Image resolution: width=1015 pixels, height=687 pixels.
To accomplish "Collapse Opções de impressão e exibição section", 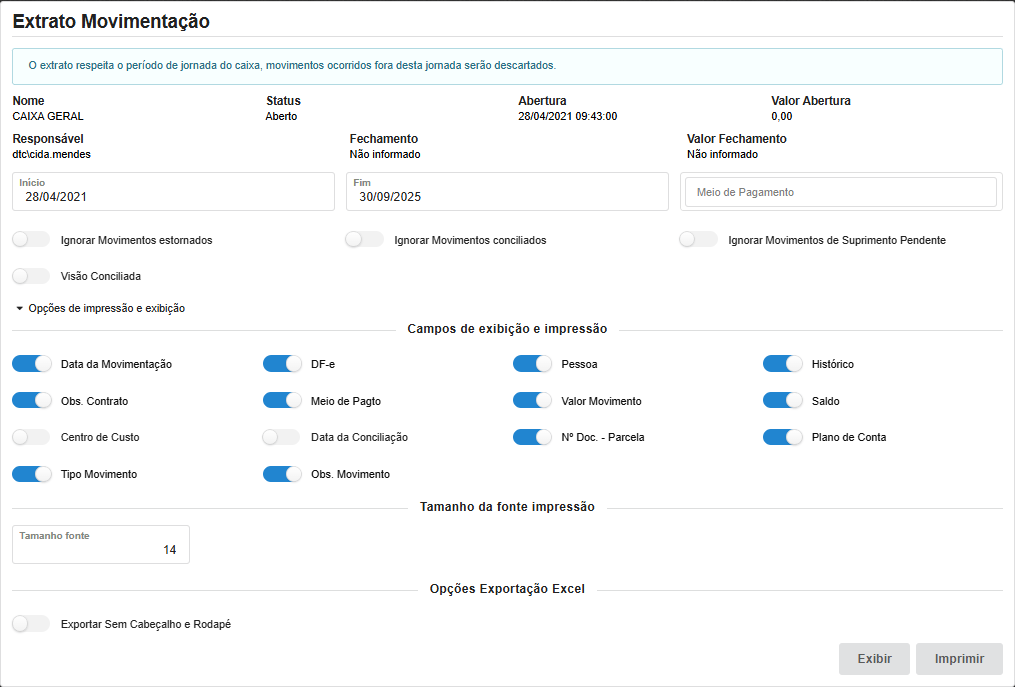I will 100,309.
